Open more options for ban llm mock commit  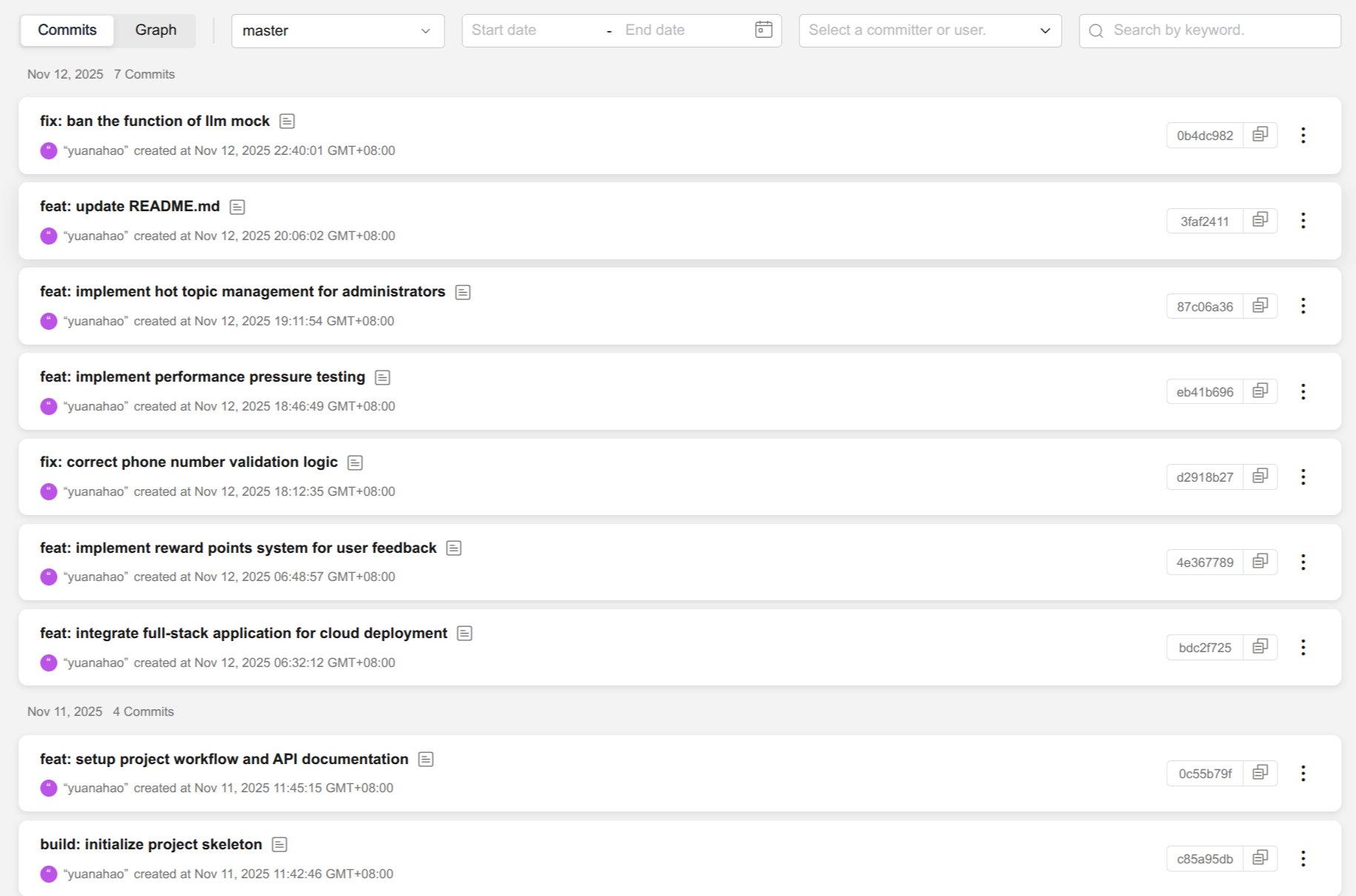click(1303, 135)
